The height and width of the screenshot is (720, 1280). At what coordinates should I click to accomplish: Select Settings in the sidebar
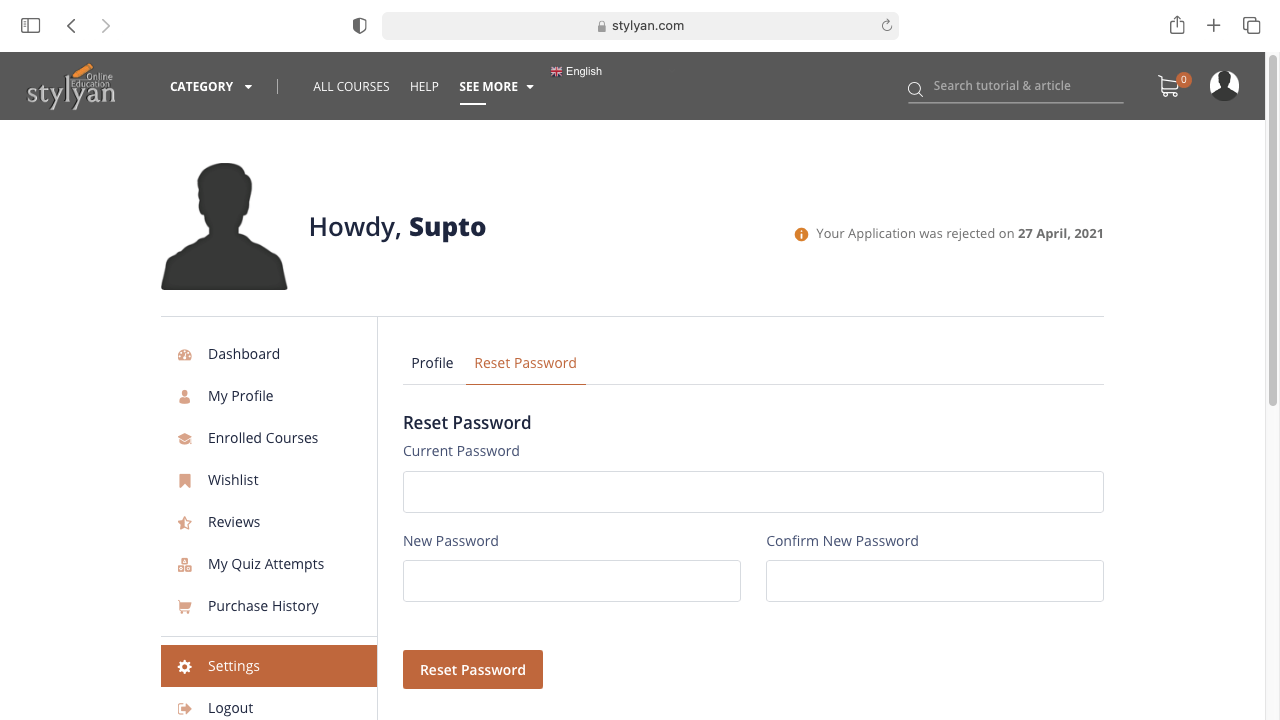click(x=269, y=666)
